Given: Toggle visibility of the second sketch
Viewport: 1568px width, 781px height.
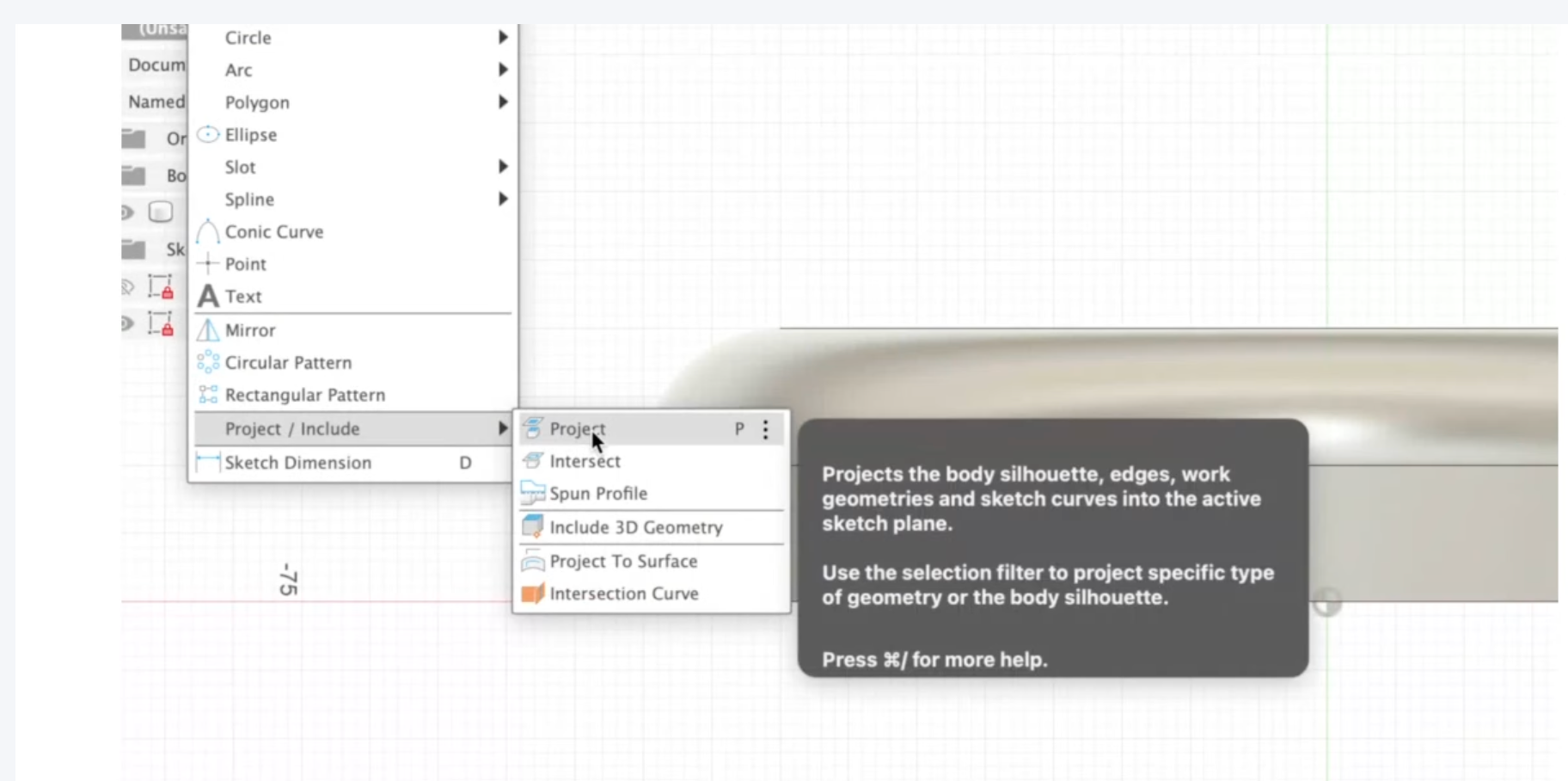Looking at the screenshot, I should coord(127,323).
